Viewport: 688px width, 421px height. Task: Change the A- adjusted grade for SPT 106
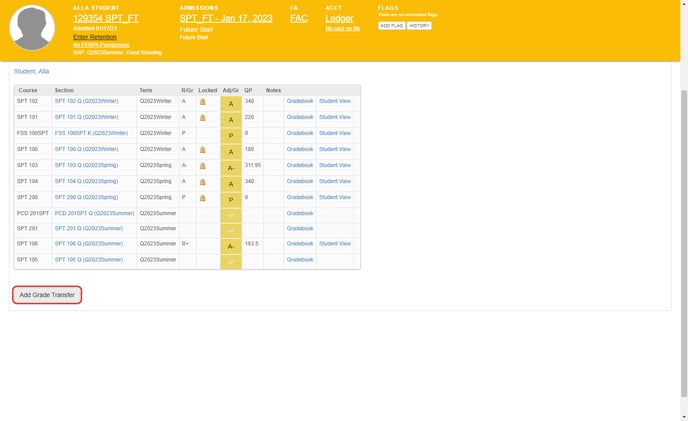click(231, 246)
